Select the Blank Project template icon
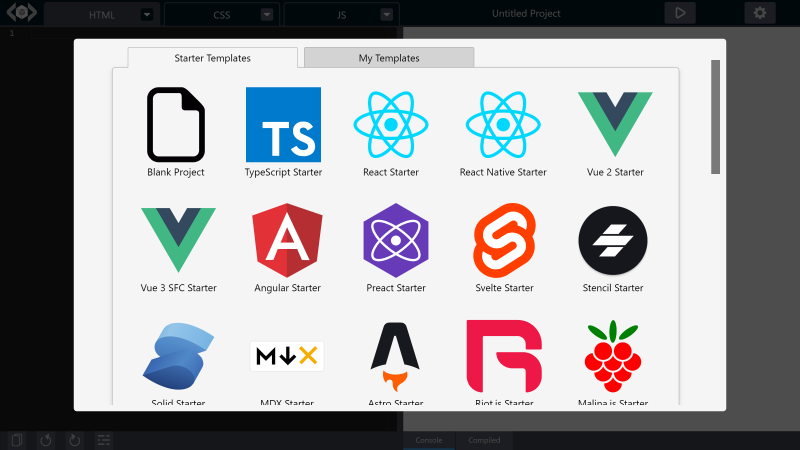800x450 pixels. point(175,124)
